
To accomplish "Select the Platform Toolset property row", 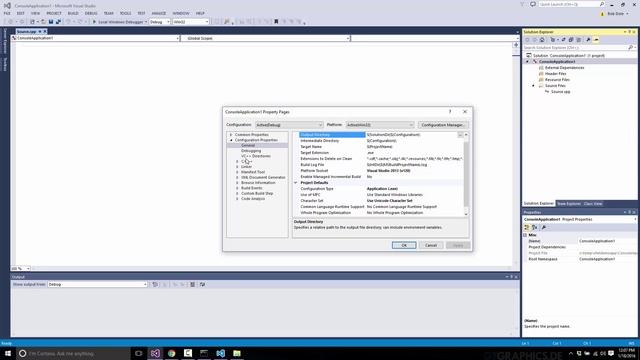I will click(381, 171).
